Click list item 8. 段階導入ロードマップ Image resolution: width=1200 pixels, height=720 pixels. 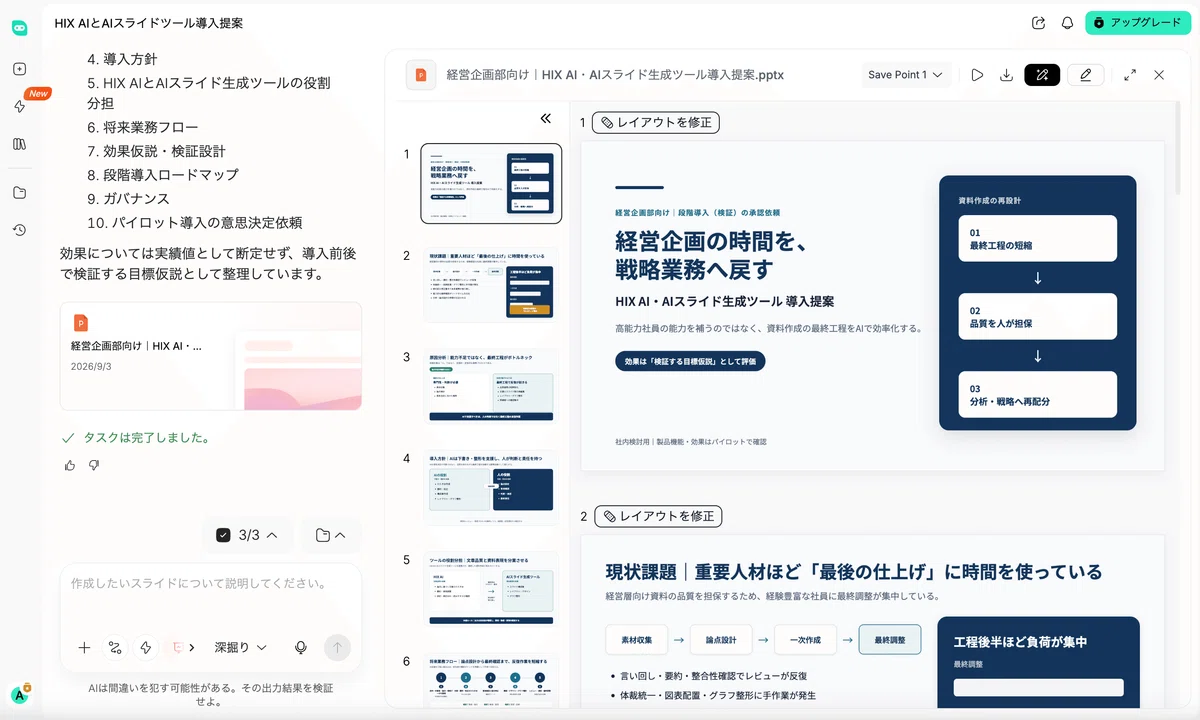pos(163,175)
